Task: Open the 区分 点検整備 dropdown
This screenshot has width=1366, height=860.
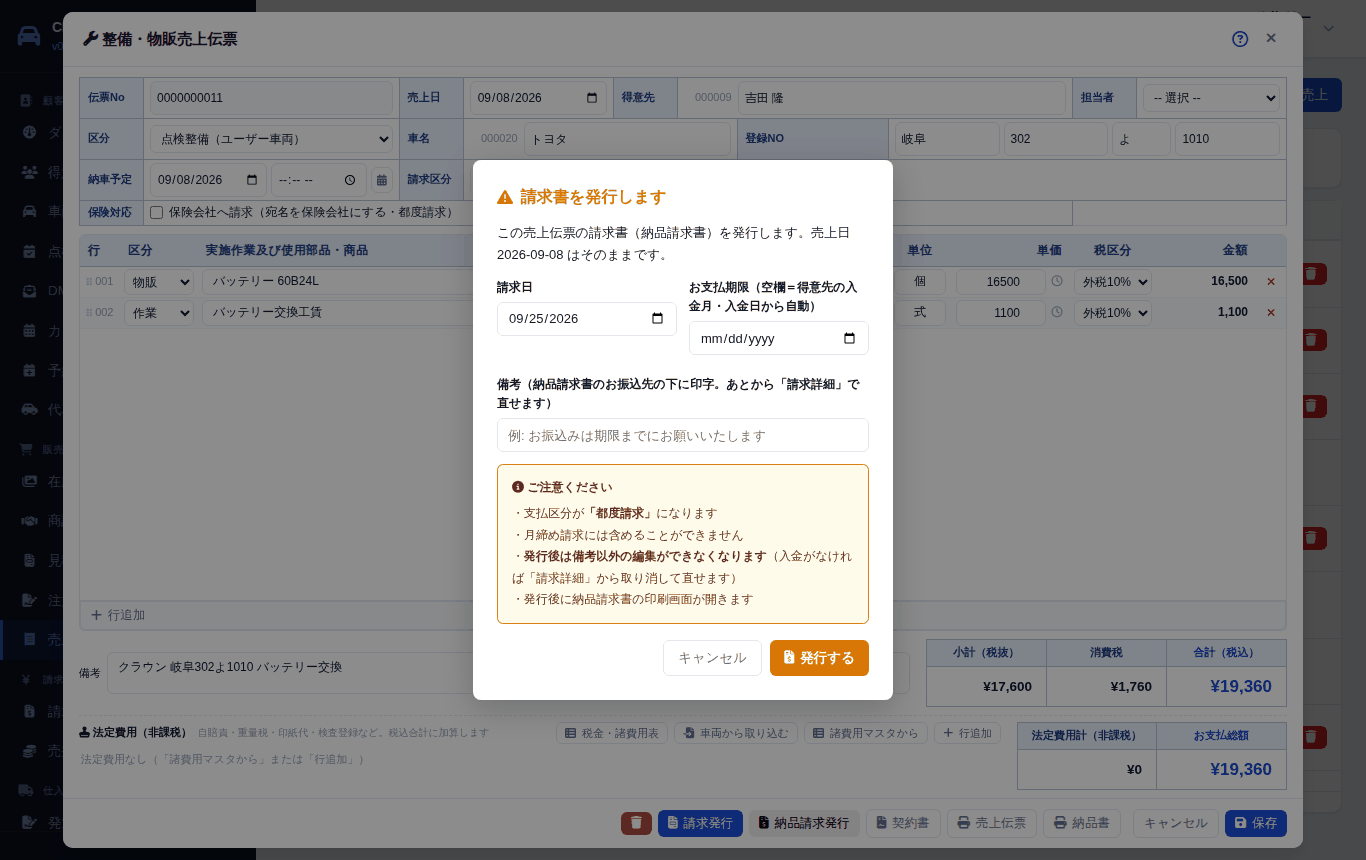Action: (271, 139)
